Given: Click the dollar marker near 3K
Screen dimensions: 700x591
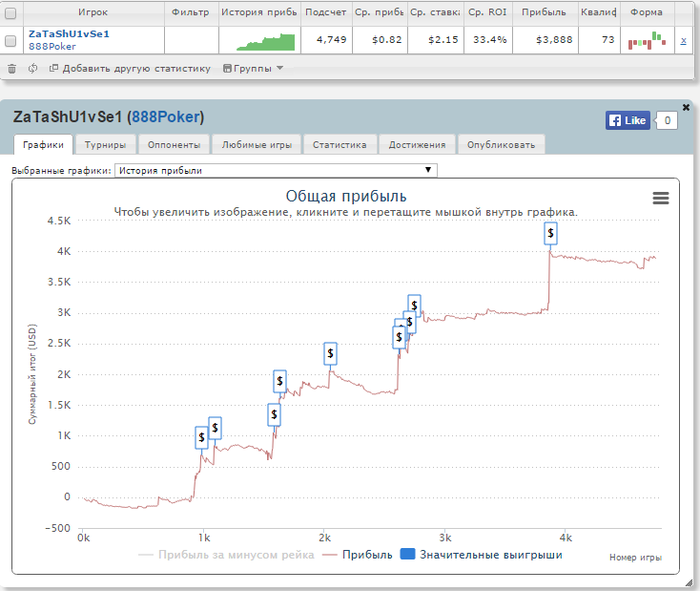Looking at the screenshot, I should click(x=414, y=305).
